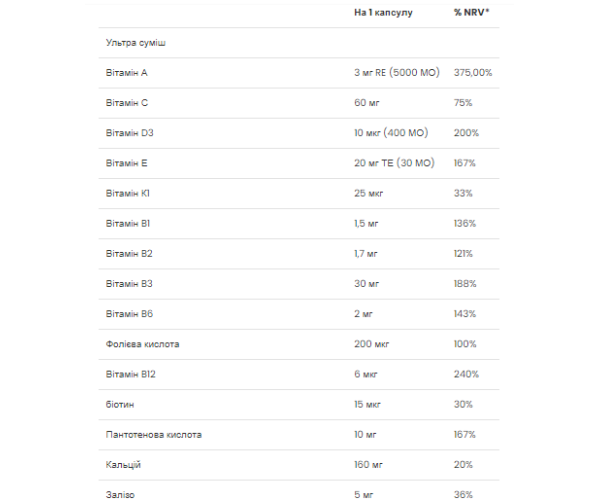Viewport: 600px width, 500px height.
Task: Select the 375,00% value
Action: [472, 73]
